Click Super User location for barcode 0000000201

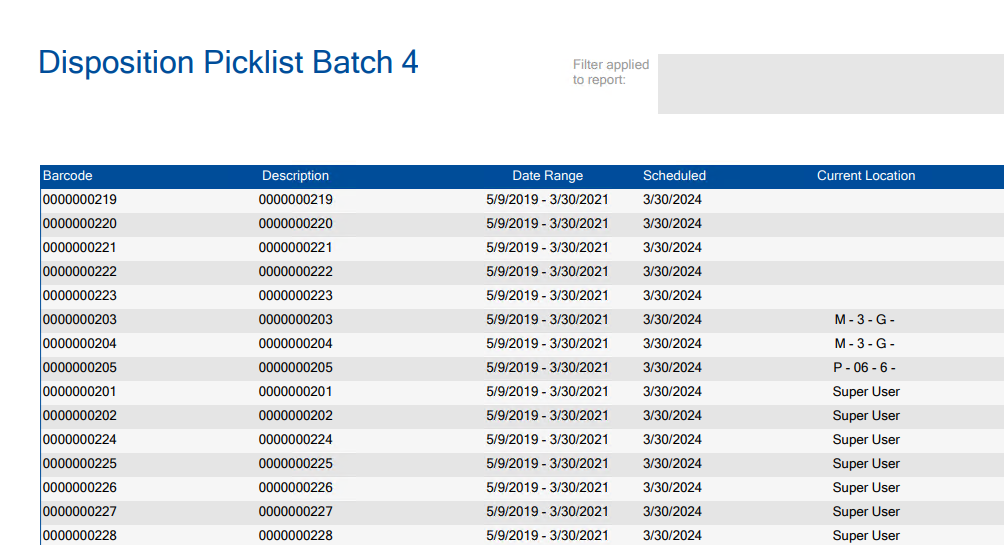866,392
